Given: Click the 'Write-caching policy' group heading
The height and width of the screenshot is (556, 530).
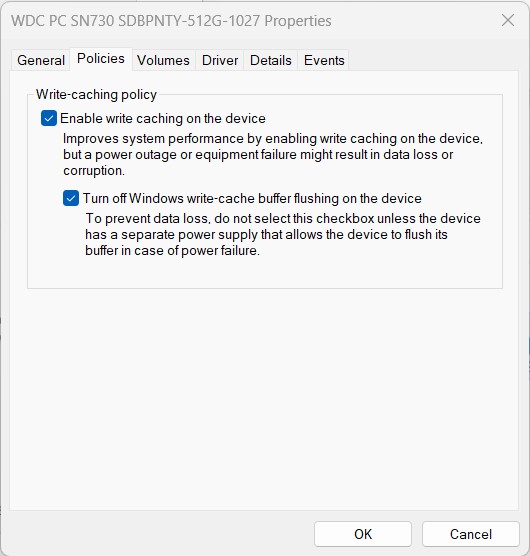Looking at the screenshot, I should point(96,94).
